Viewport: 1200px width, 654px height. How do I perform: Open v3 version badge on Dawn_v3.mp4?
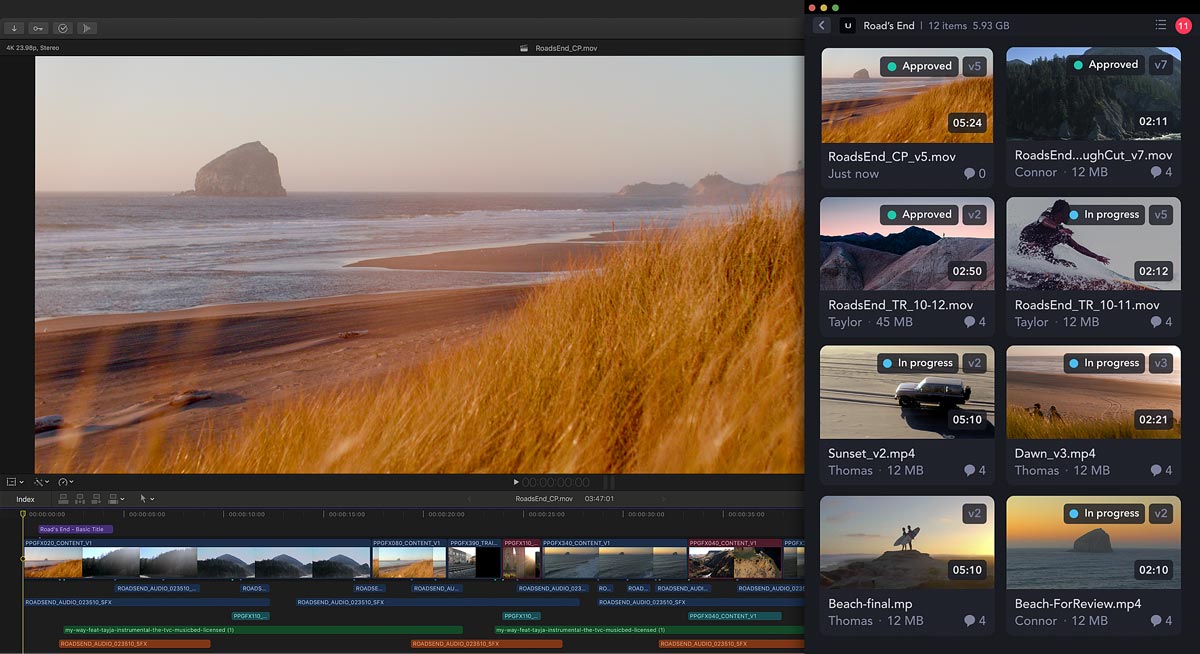[x=1160, y=363]
